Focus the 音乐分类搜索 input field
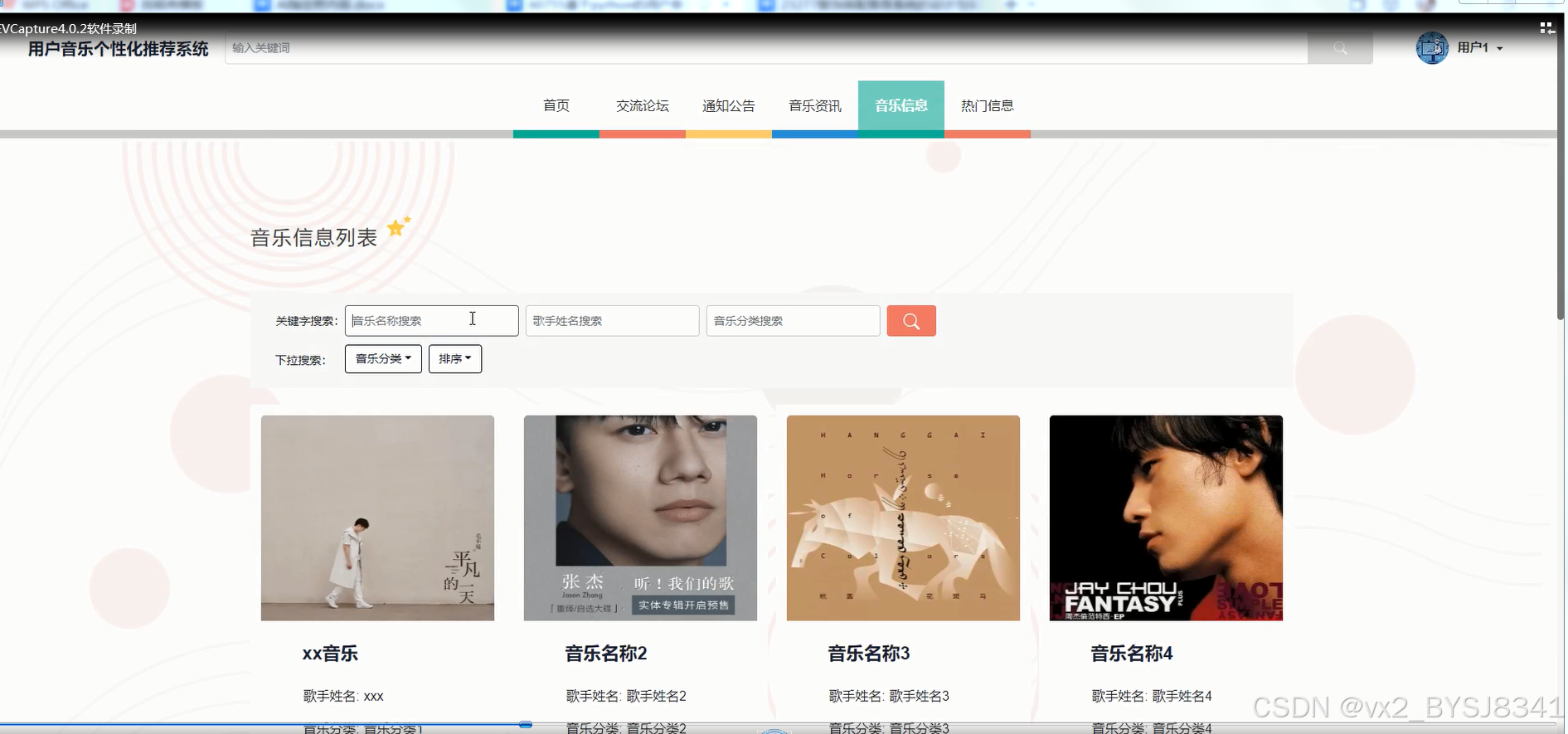The width and height of the screenshot is (1568, 734). [794, 321]
